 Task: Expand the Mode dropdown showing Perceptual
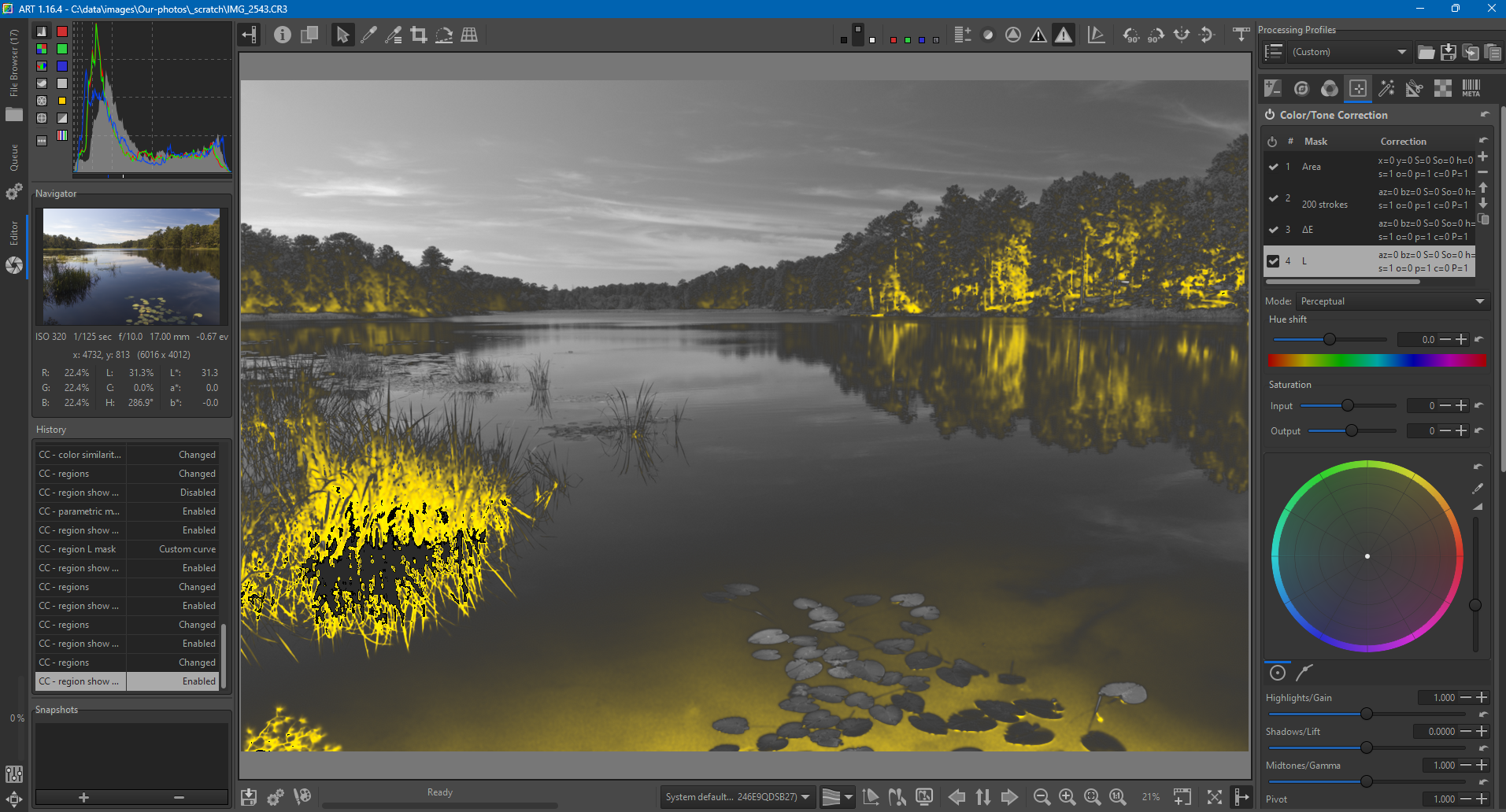pyautogui.click(x=1391, y=301)
